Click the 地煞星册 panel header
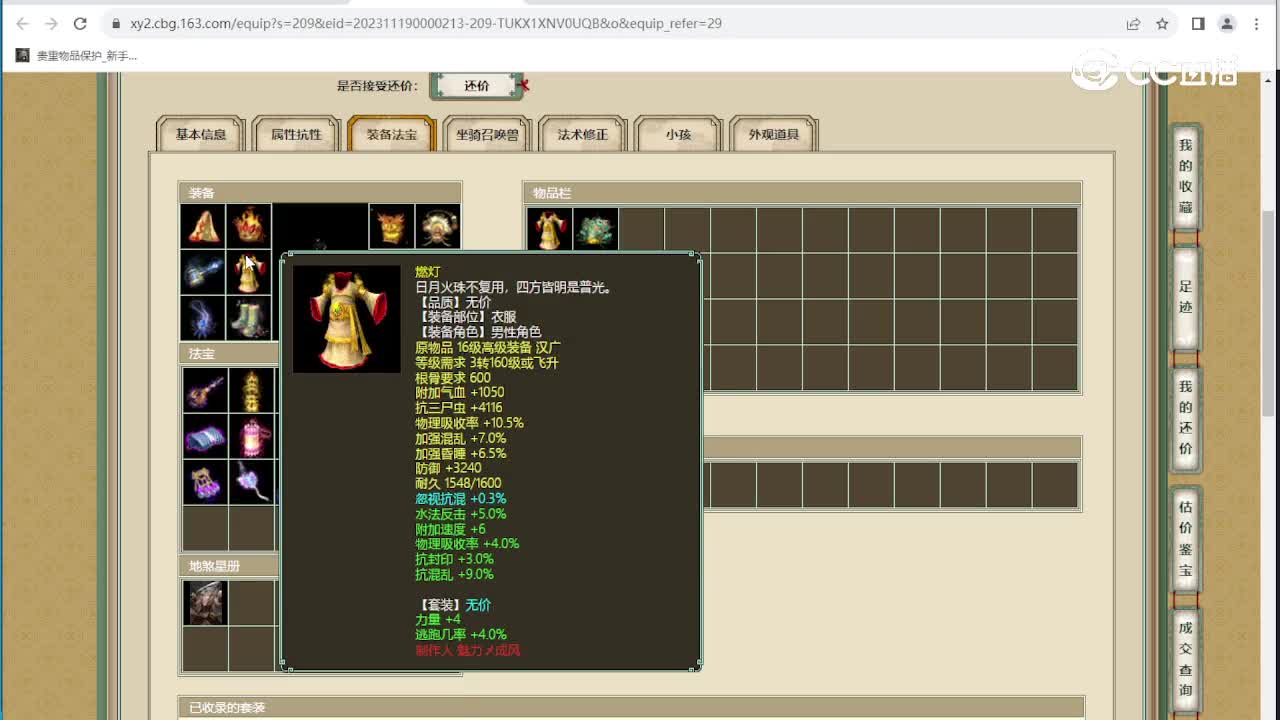Viewport: 1280px width, 720px height. pos(229,566)
